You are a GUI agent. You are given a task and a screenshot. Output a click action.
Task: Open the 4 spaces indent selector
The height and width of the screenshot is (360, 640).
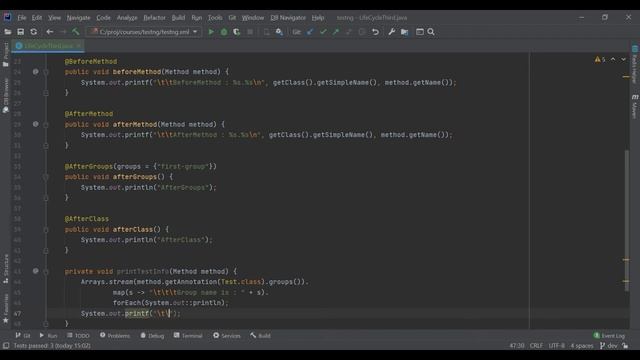click(x=582, y=346)
